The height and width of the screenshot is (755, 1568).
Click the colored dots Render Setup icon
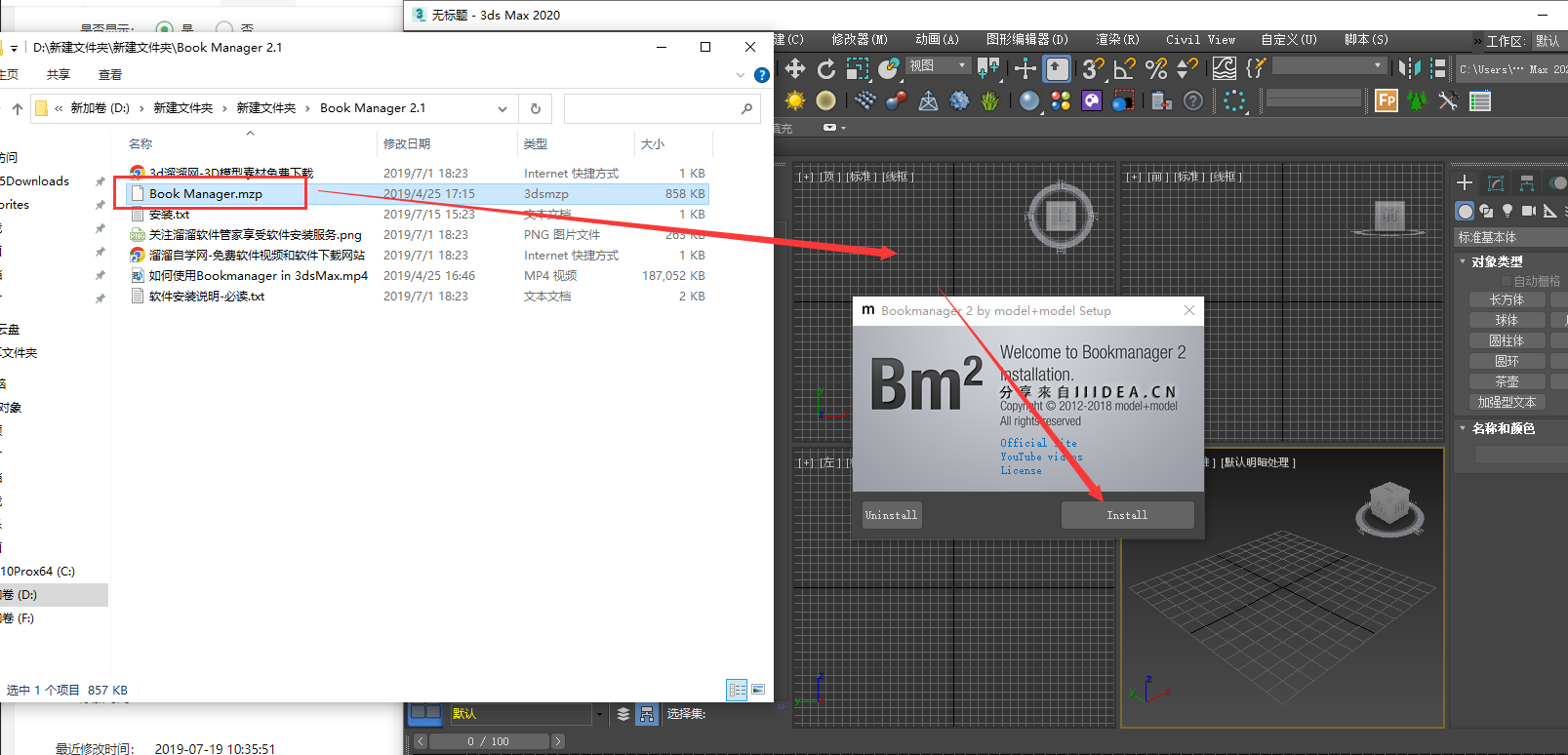[x=1061, y=100]
